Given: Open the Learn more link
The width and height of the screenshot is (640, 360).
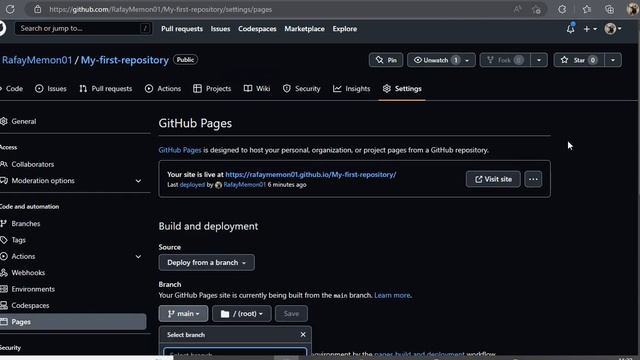Looking at the screenshot, I should (392, 295).
